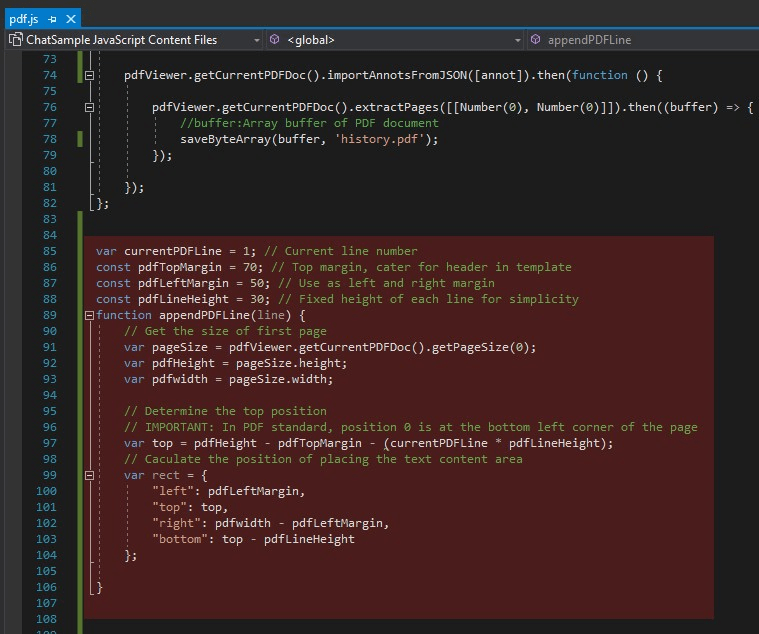Screen dimensions: 759x634
Task: Collapse the code block at line 76
Action: [x=89, y=107]
